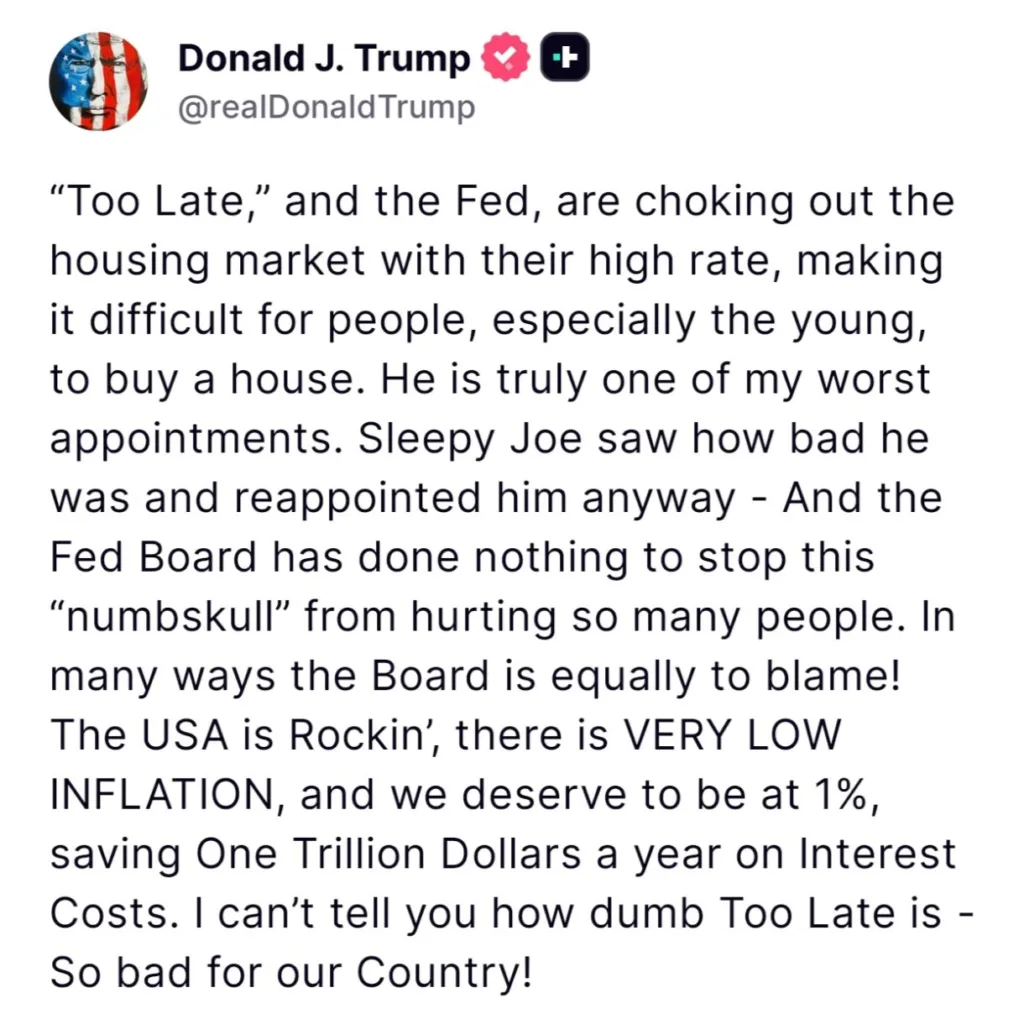Viewport: 1024px width, 1024px height.
Task: Click "VERY LOW" in the post text
Action: coord(733,735)
